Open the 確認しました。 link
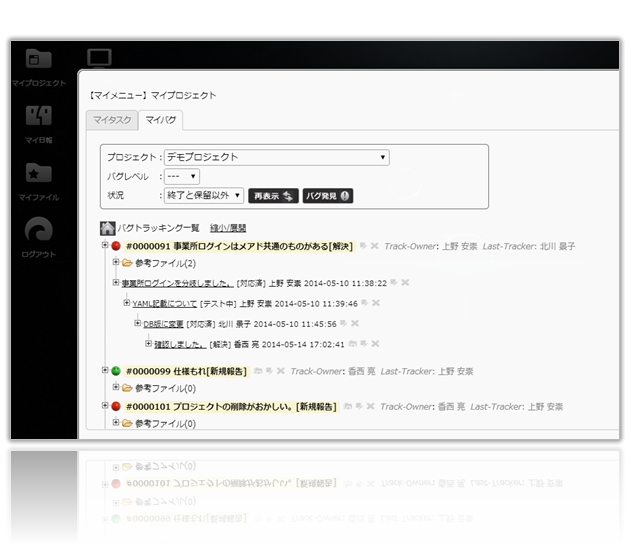 [180, 345]
